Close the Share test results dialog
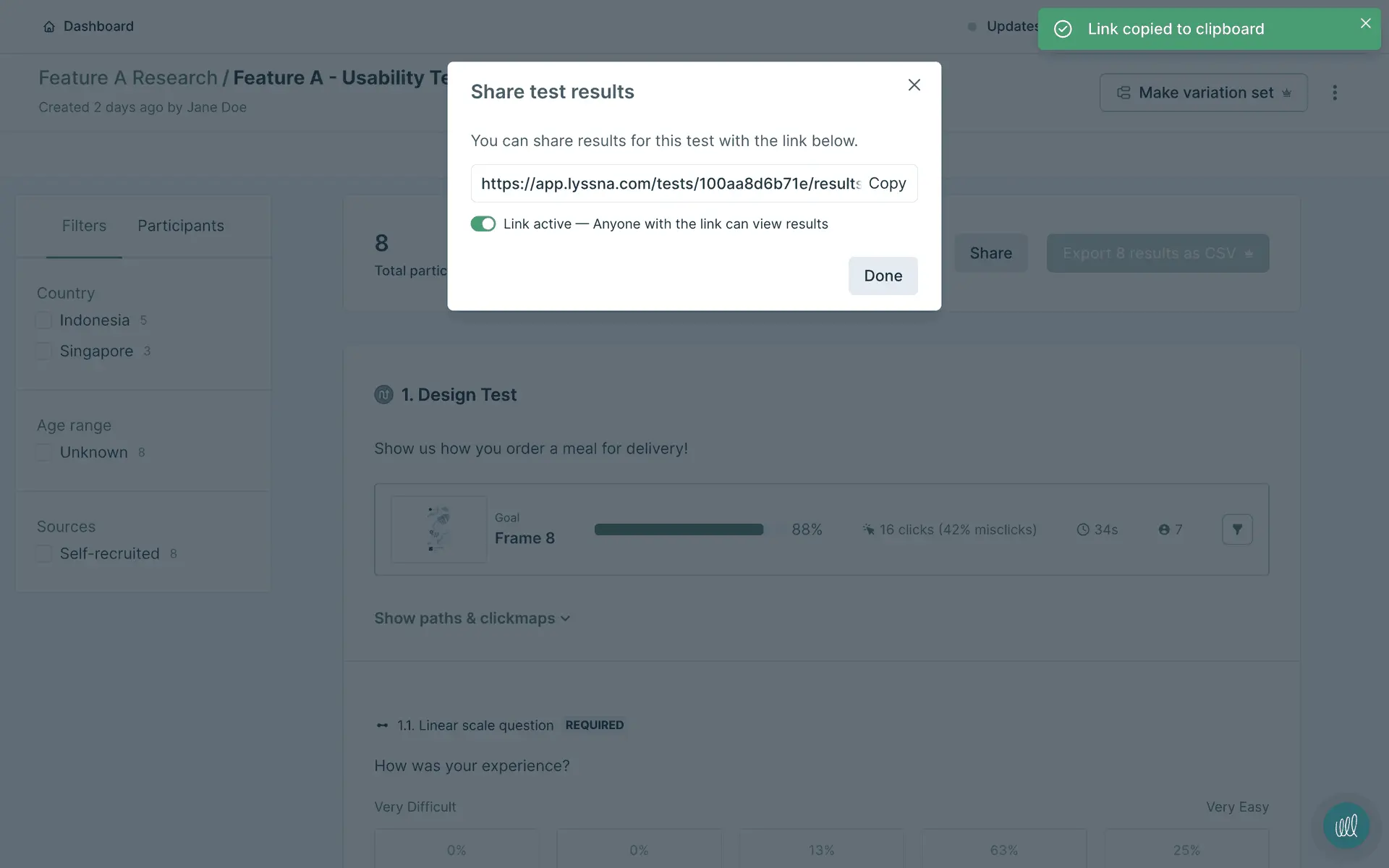 (914, 85)
